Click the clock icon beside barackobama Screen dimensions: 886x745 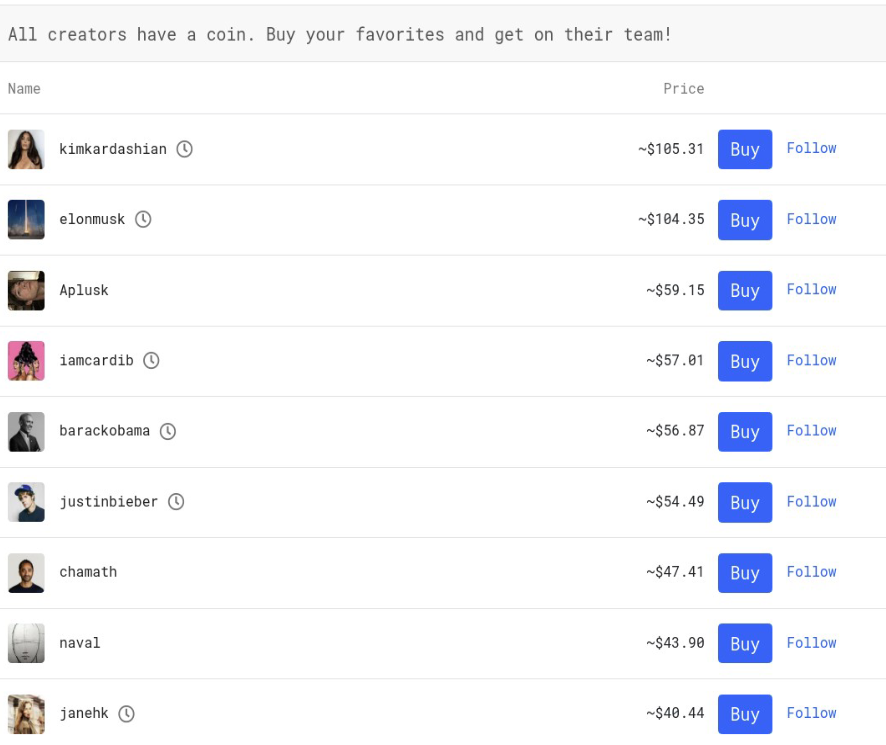(168, 431)
